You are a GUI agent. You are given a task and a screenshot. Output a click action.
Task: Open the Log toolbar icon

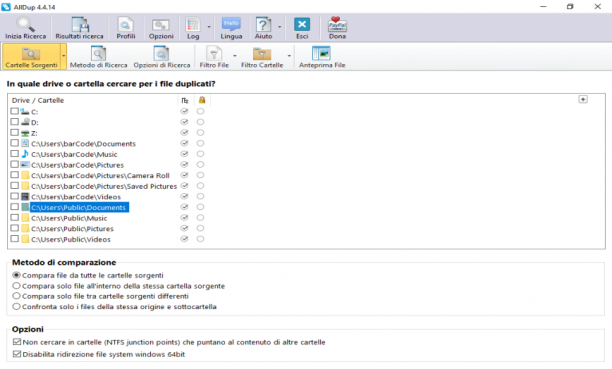(x=193, y=28)
